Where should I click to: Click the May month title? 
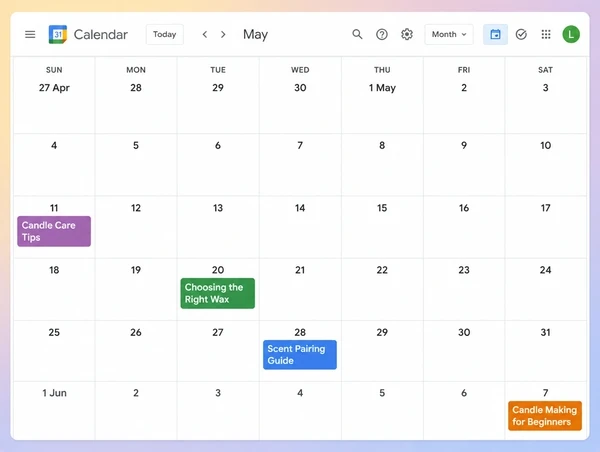click(255, 34)
